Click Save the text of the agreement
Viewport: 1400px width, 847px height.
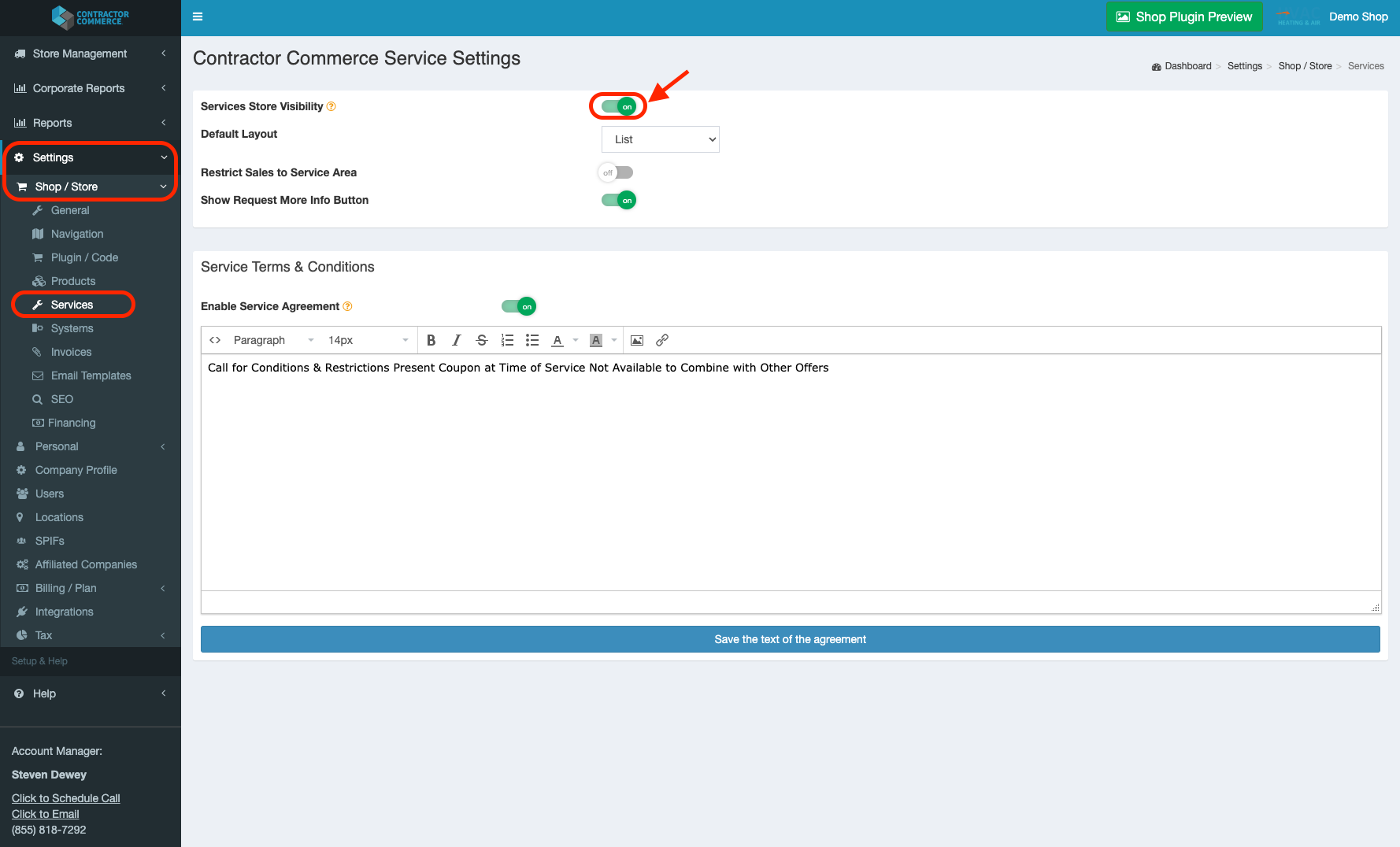tap(790, 639)
